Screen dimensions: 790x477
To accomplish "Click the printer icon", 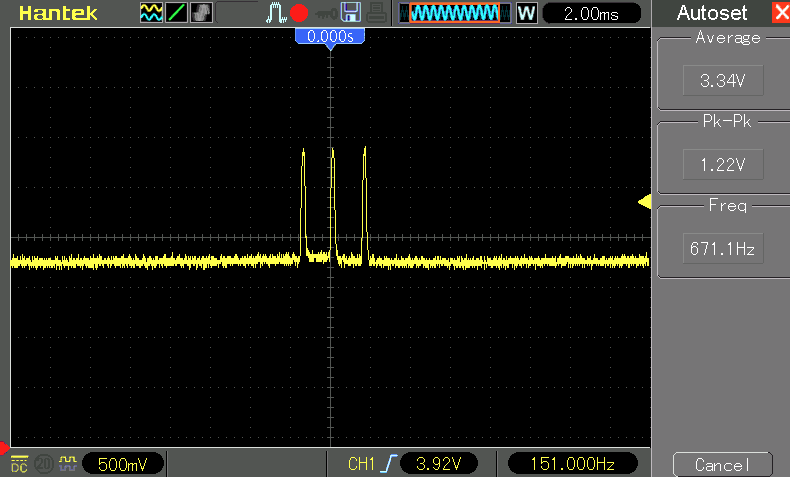I will [375, 13].
